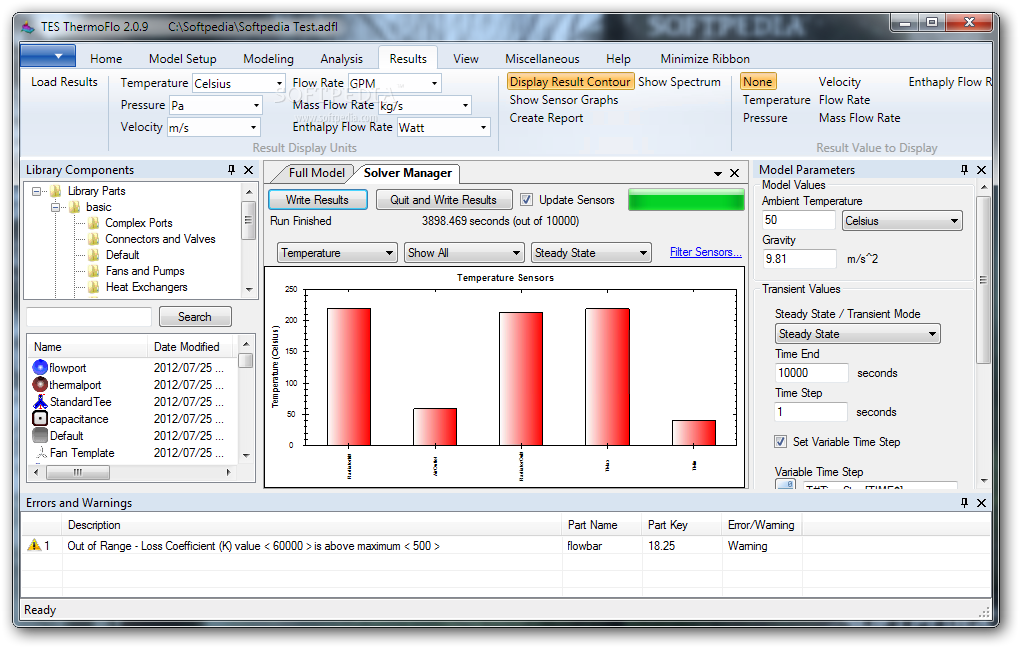Toggle the Update Sensors checkbox
The height and width of the screenshot is (648, 1020).
click(526, 200)
